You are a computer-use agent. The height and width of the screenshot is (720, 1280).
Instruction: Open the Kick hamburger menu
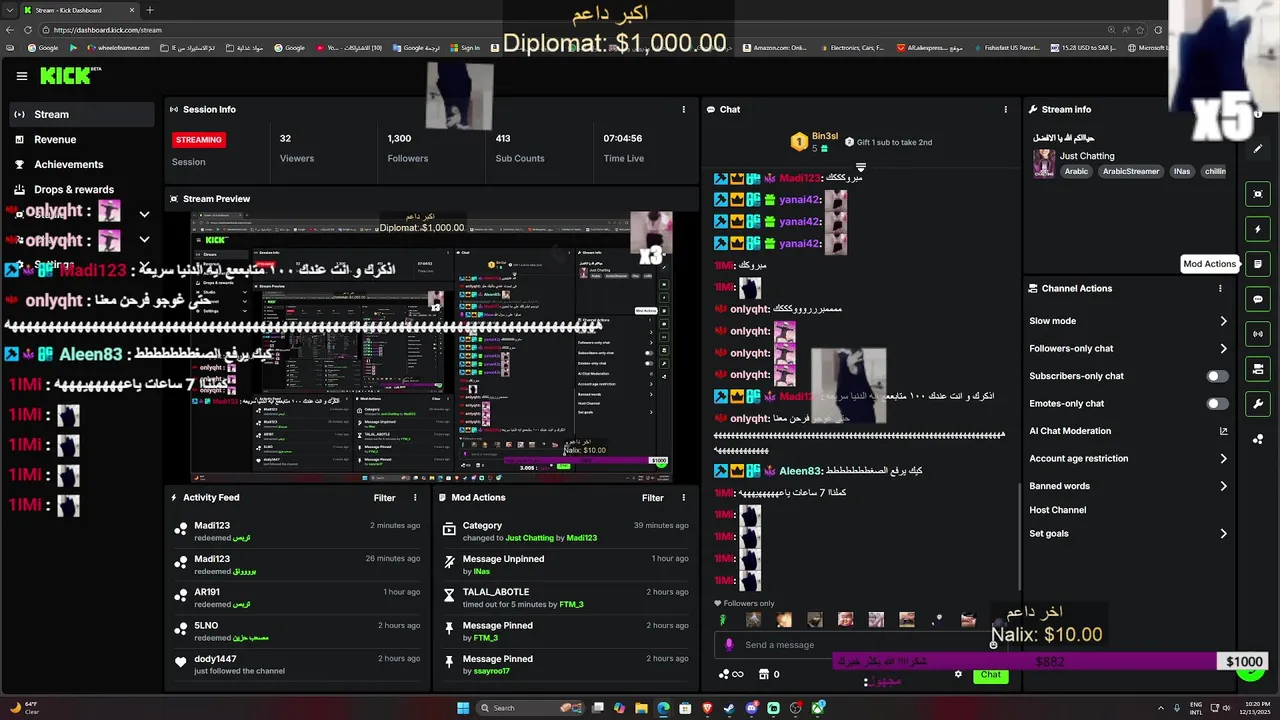pyautogui.click(x=22, y=76)
